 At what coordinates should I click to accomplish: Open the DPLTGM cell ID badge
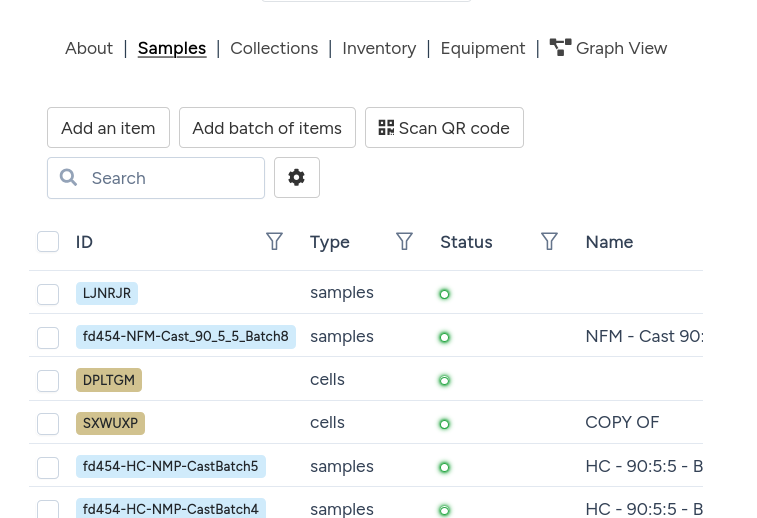click(x=109, y=380)
